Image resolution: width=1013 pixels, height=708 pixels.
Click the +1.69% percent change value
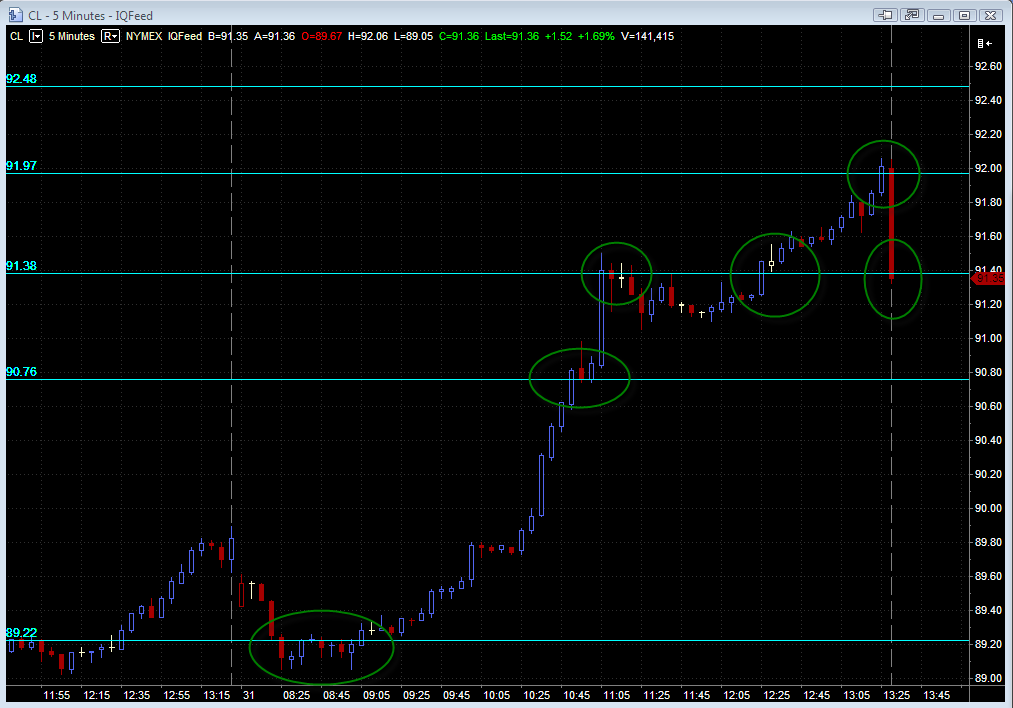click(596, 36)
